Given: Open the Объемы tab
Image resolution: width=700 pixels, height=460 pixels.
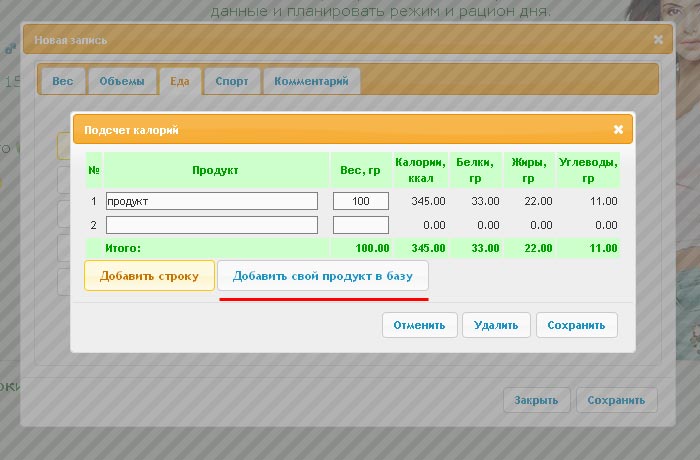Looking at the screenshot, I should coord(123,81).
